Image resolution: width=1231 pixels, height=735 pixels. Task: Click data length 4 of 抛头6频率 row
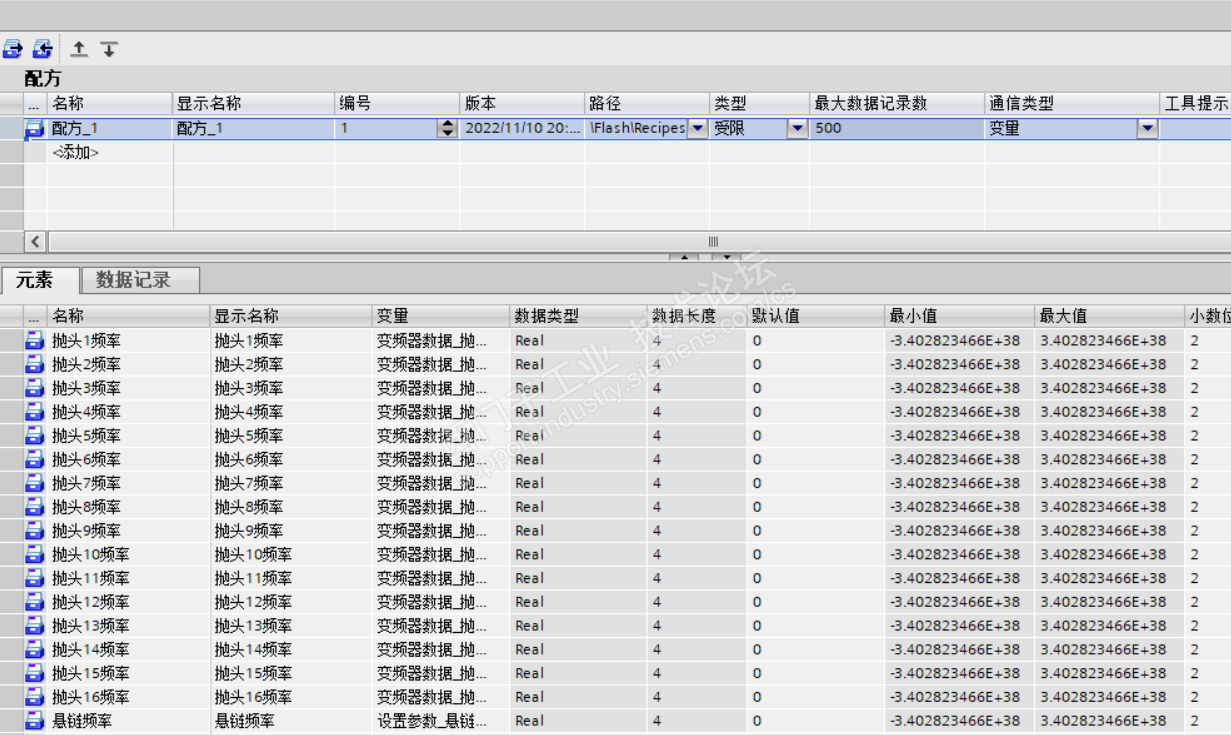(x=697, y=459)
